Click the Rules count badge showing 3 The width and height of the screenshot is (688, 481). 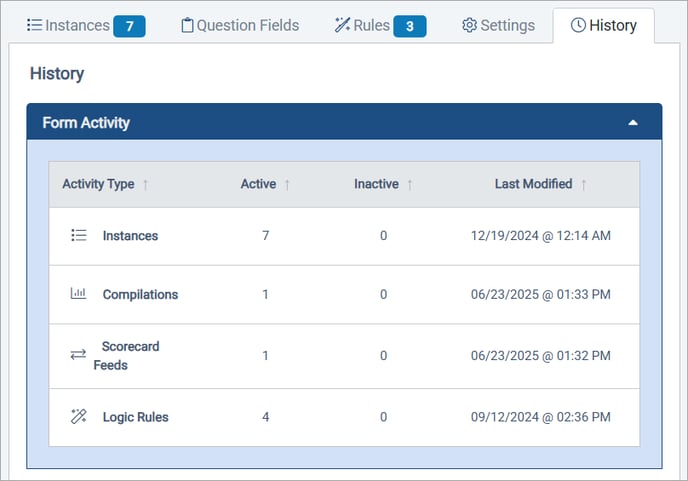click(x=409, y=26)
